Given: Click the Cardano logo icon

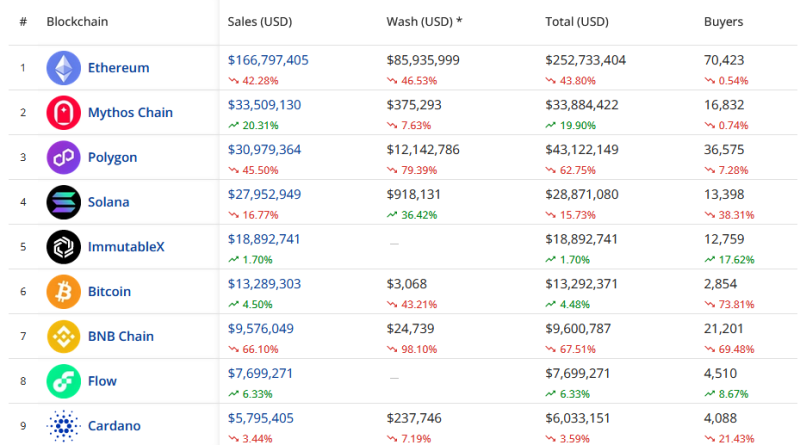Looking at the screenshot, I should click(x=63, y=426).
